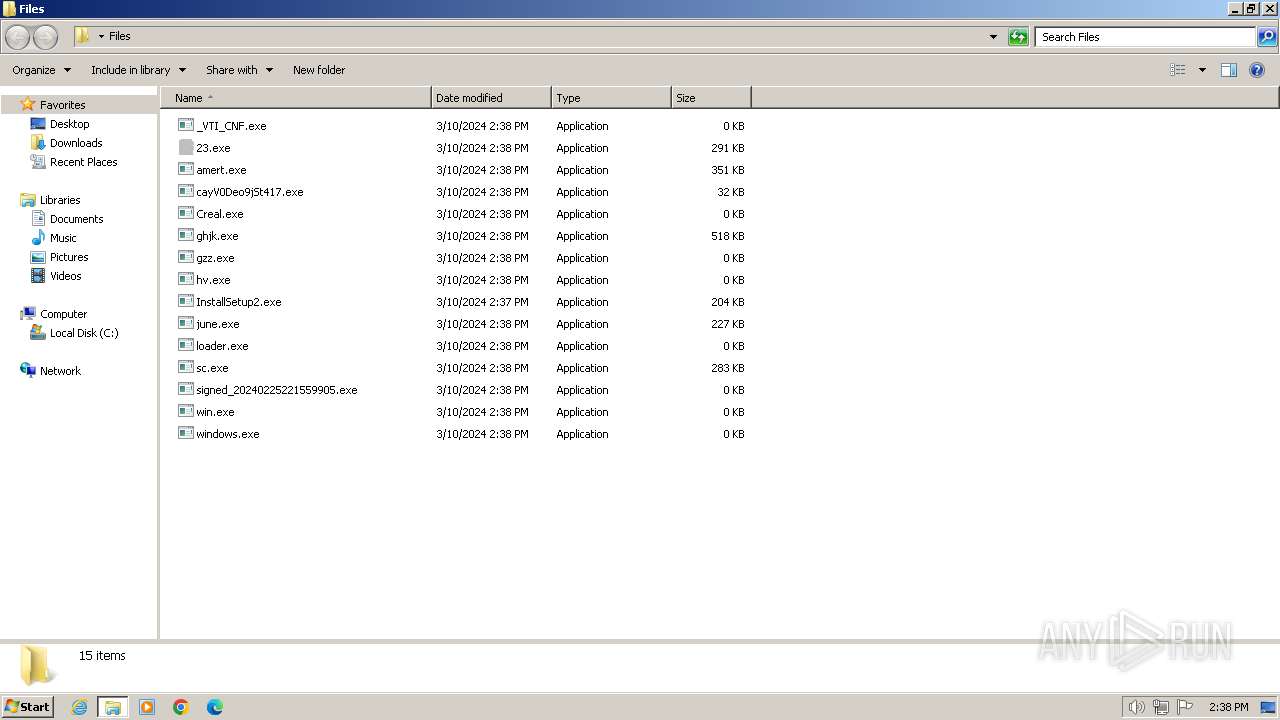The image size is (1280, 720).
Task: Click the Back navigation arrow
Action: click(x=17, y=37)
